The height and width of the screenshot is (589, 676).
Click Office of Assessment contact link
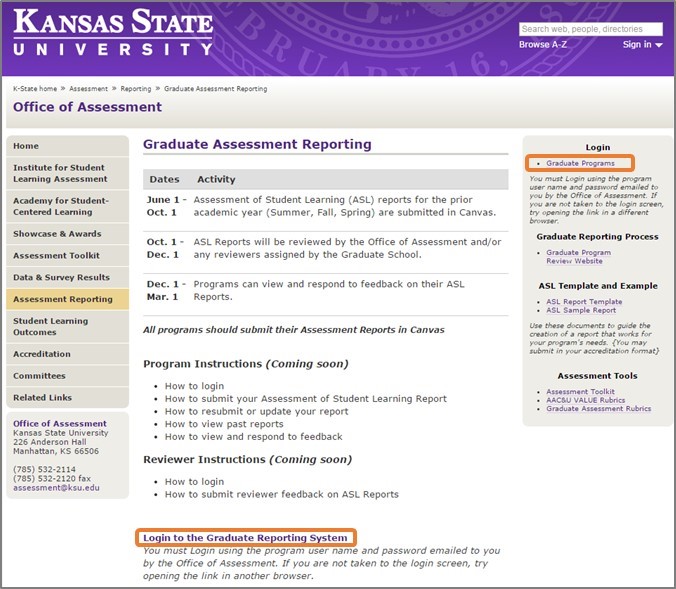60,423
